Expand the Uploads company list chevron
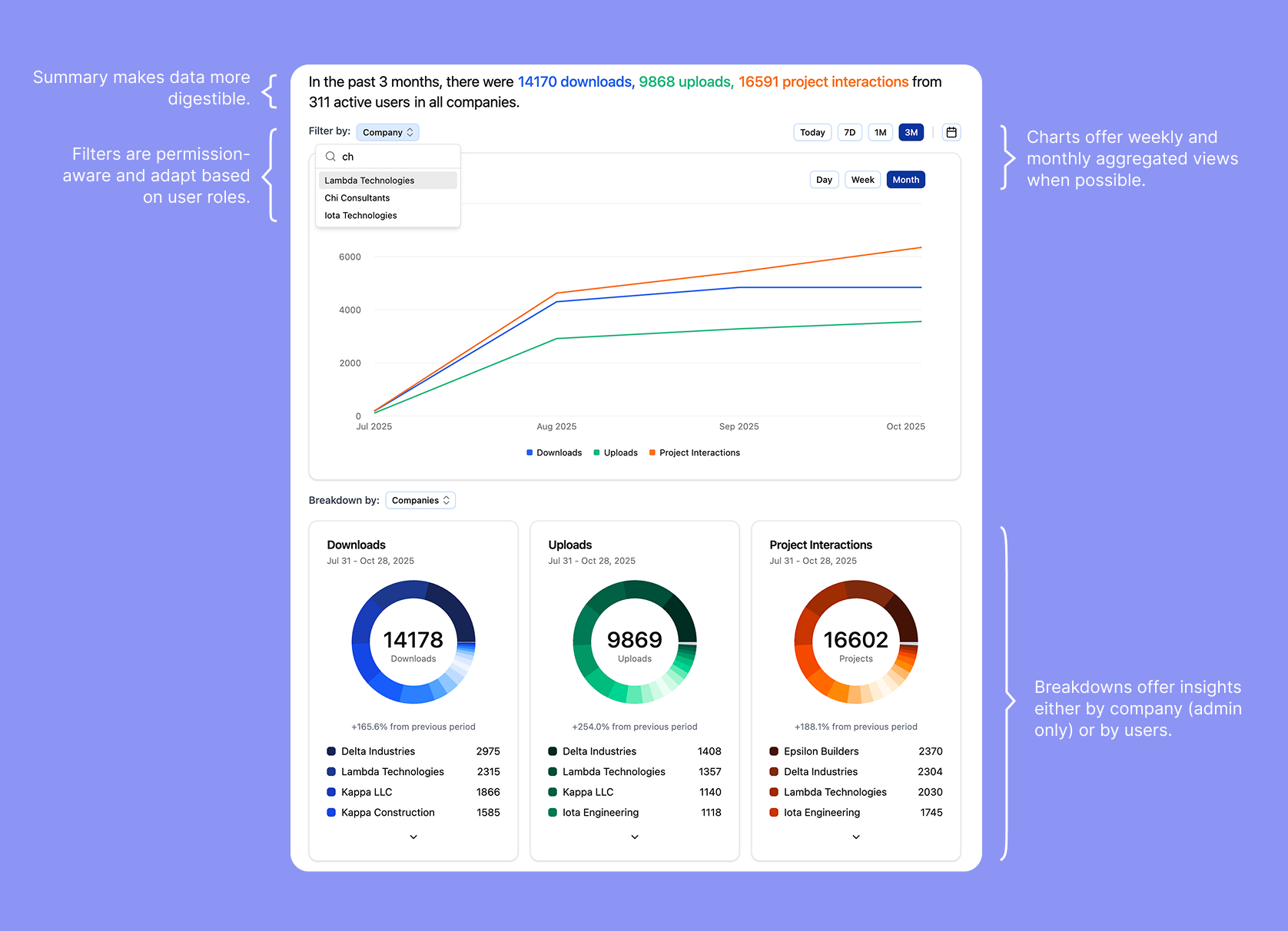The image size is (1288, 931). tap(635, 837)
